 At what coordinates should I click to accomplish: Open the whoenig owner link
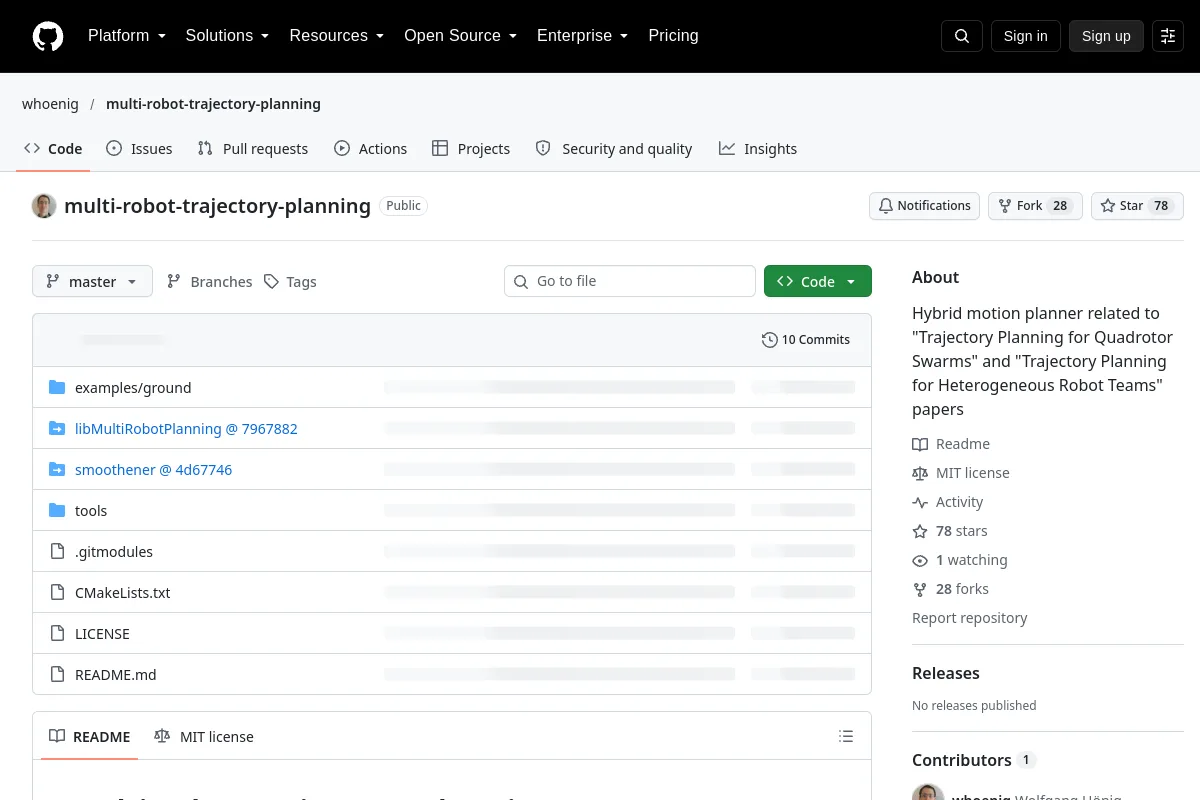click(50, 104)
